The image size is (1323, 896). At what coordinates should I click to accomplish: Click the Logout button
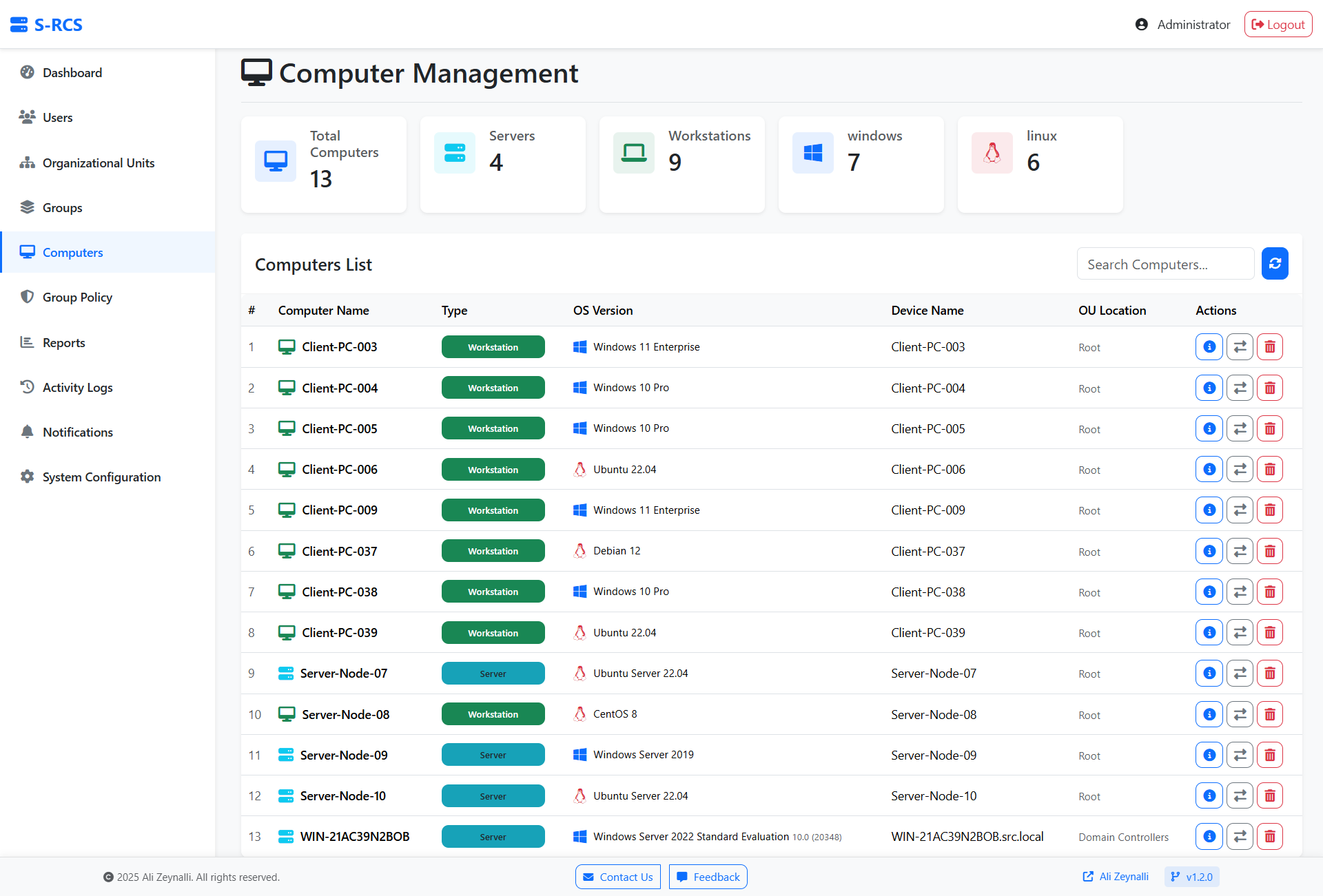tap(1278, 25)
